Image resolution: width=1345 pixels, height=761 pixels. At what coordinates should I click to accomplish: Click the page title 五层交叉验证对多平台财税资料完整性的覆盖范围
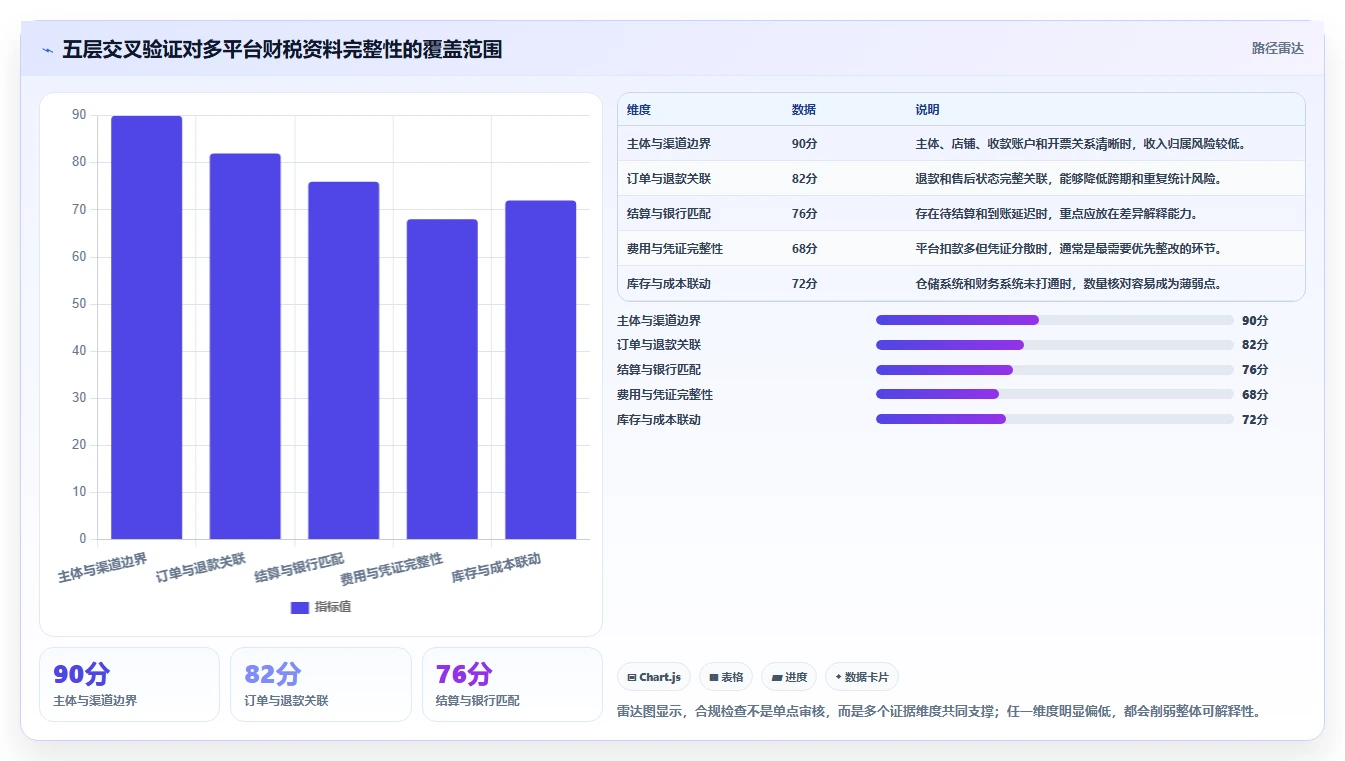[282, 49]
